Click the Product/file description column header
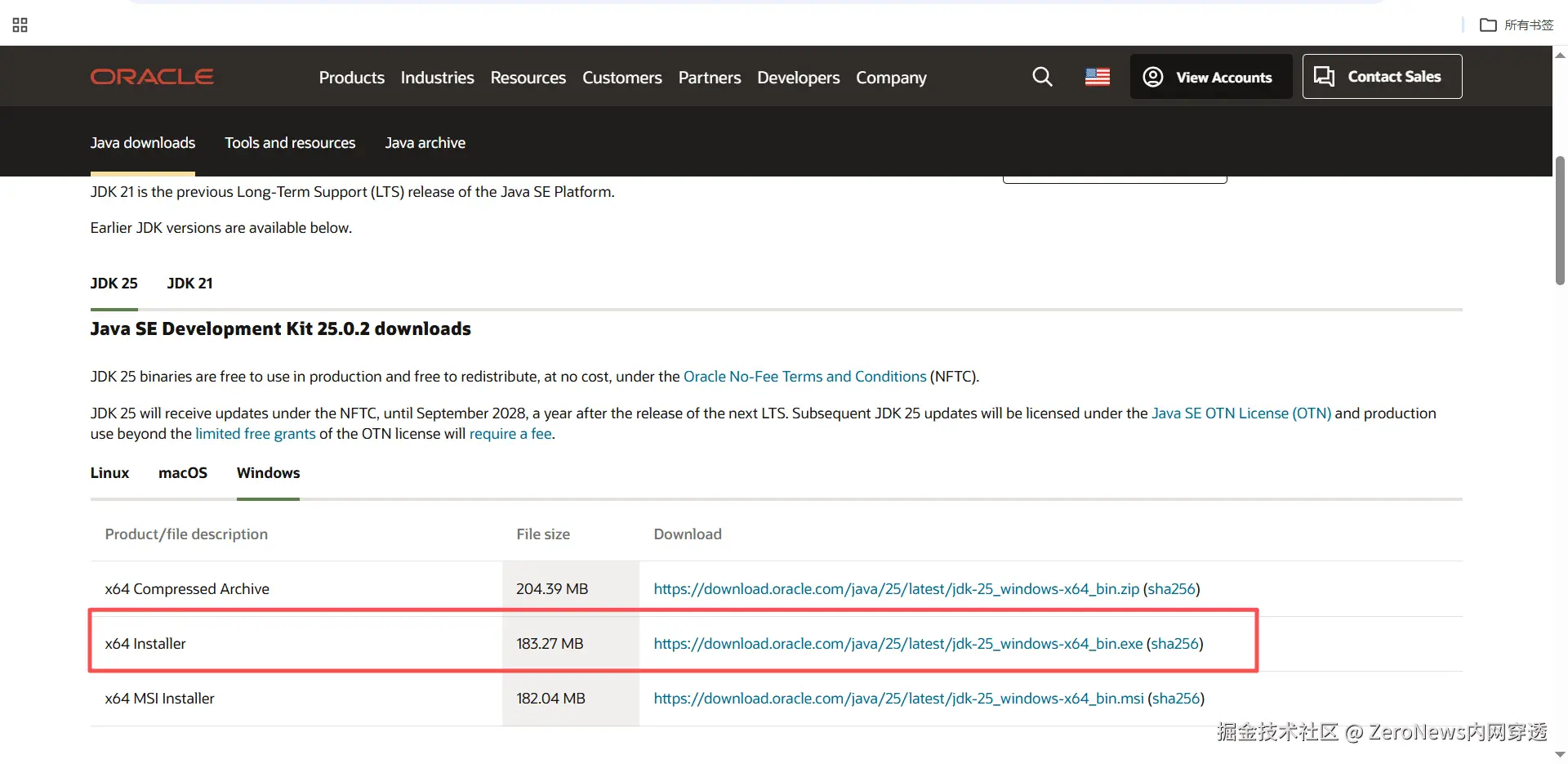The height and width of the screenshot is (764, 1568). [x=186, y=534]
